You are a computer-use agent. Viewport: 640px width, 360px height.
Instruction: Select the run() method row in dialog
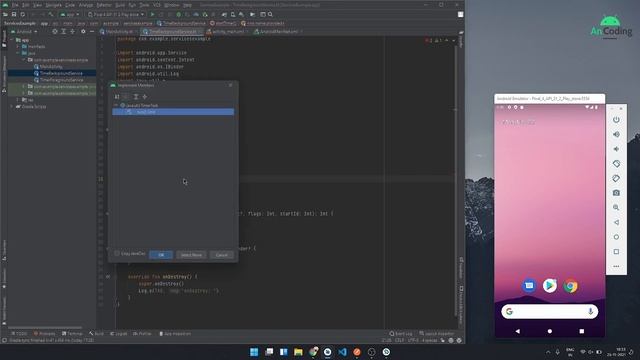(x=173, y=112)
